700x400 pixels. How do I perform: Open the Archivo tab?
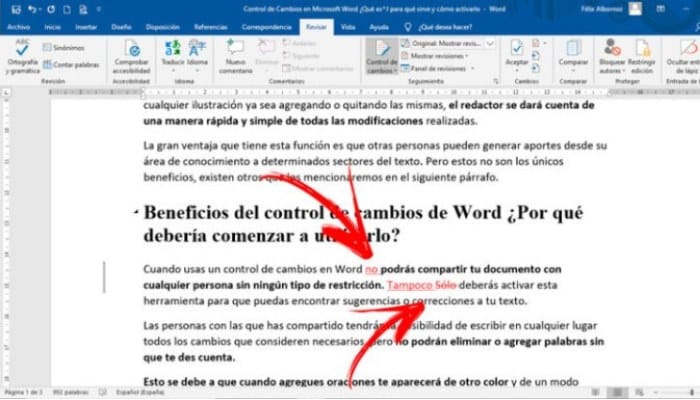pyautogui.click(x=19, y=27)
